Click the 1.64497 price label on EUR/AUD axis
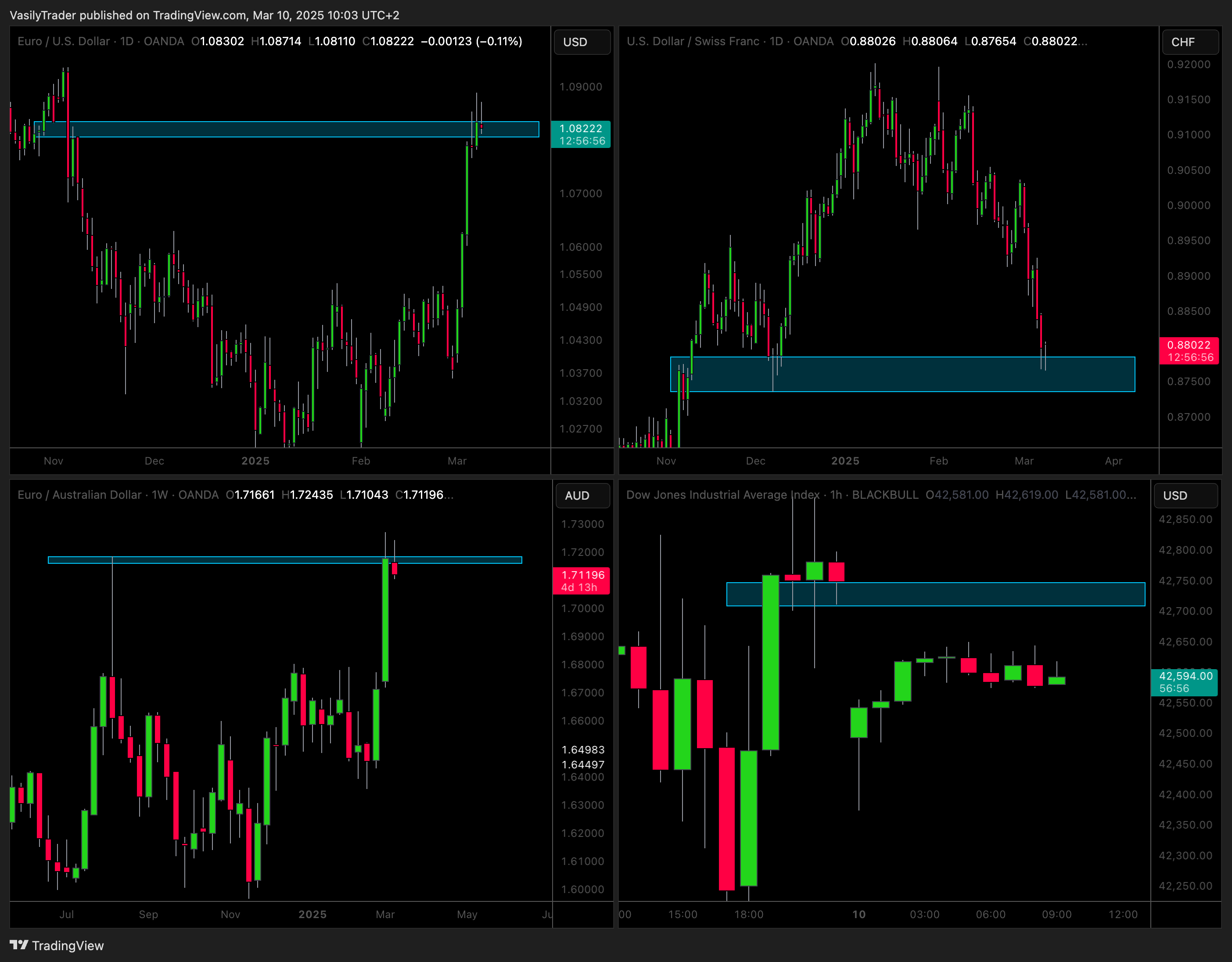The height and width of the screenshot is (962, 1232). click(583, 764)
